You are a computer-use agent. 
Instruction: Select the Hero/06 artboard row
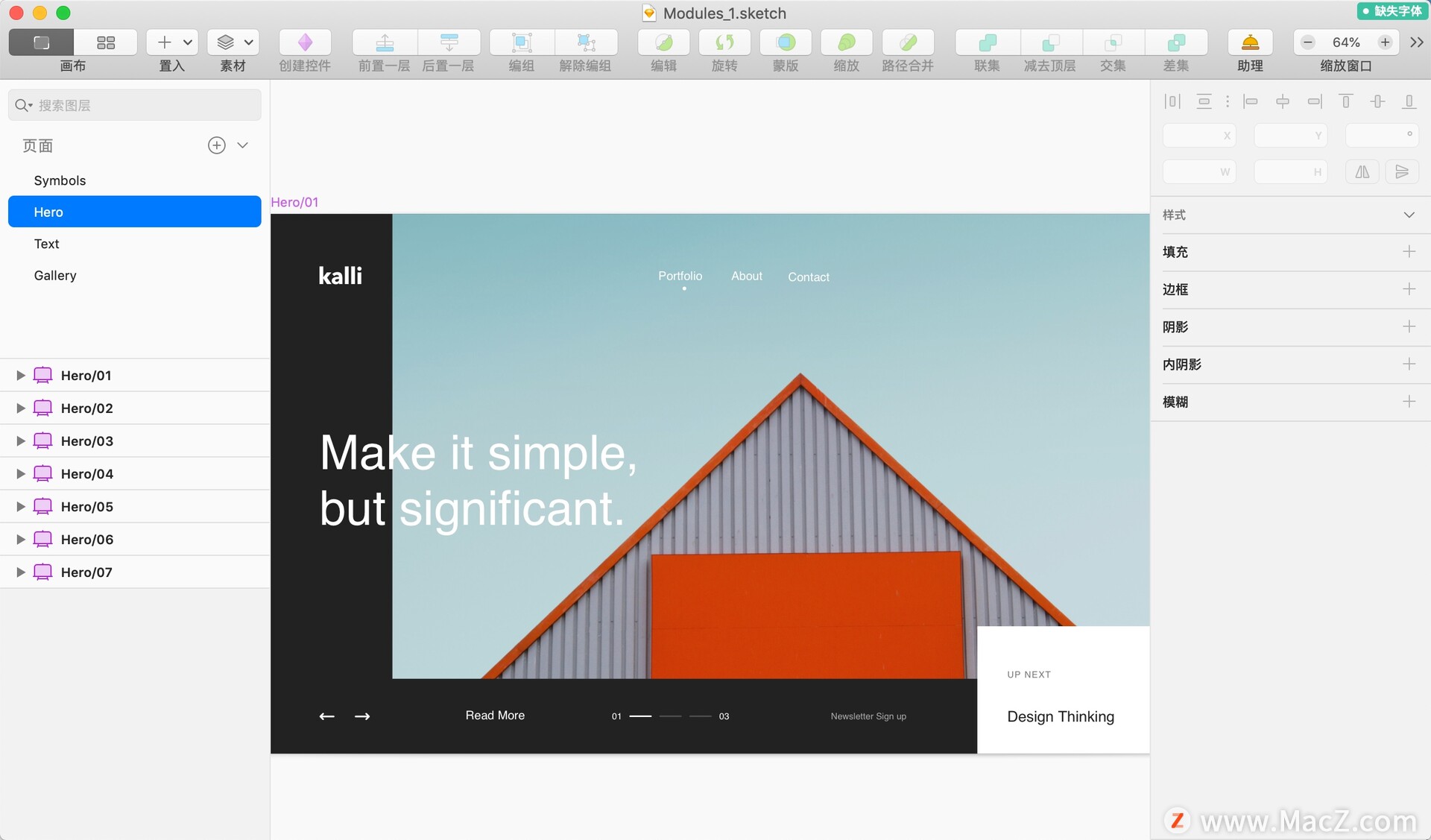135,539
